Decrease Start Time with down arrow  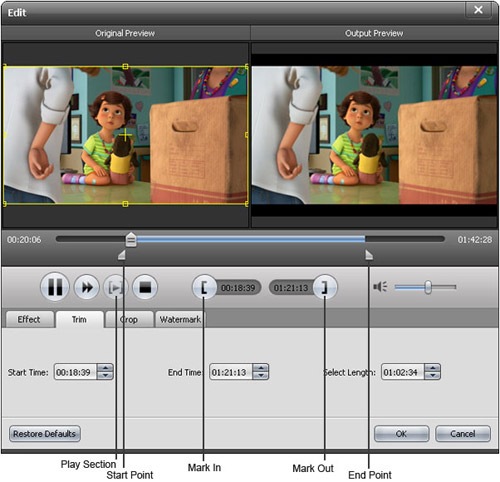[105, 376]
